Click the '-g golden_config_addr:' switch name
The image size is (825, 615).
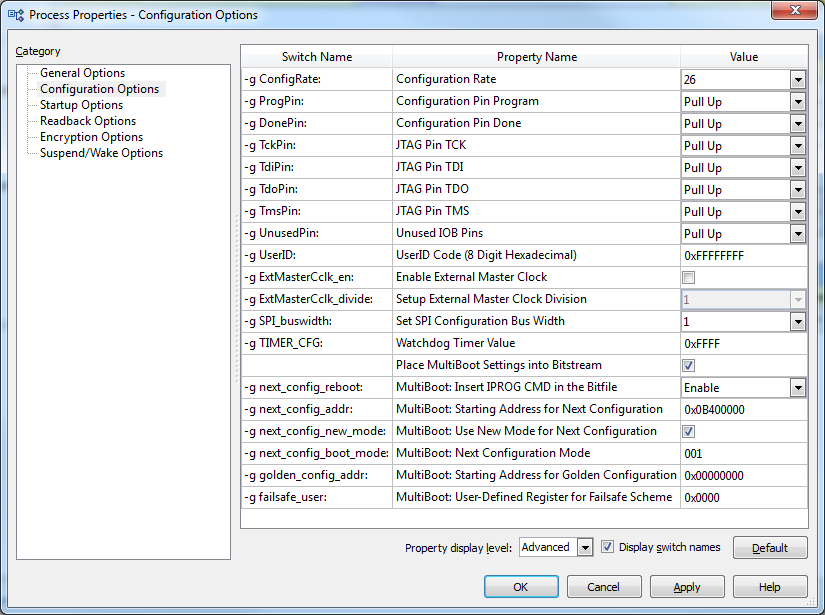(x=306, y=475)
